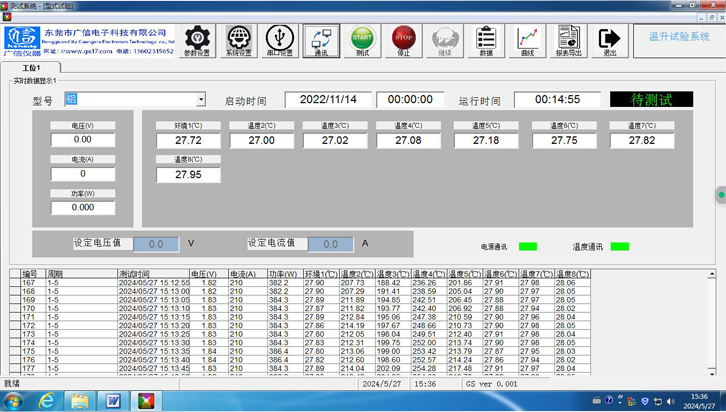Show the 曲线 curve chart
This screenshot has height=412, width=726.
527,41
